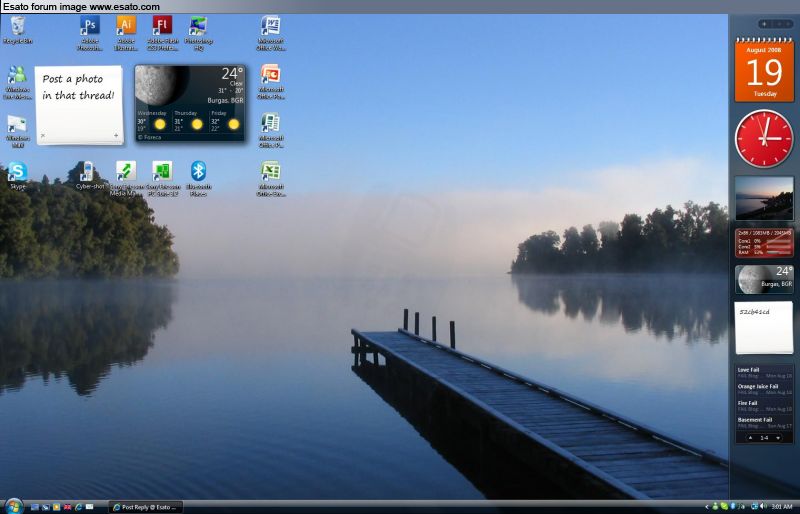The height and width of the screenshot is (514, 800).
Task: Click the Windows Start orb
Action: [14, 507]
